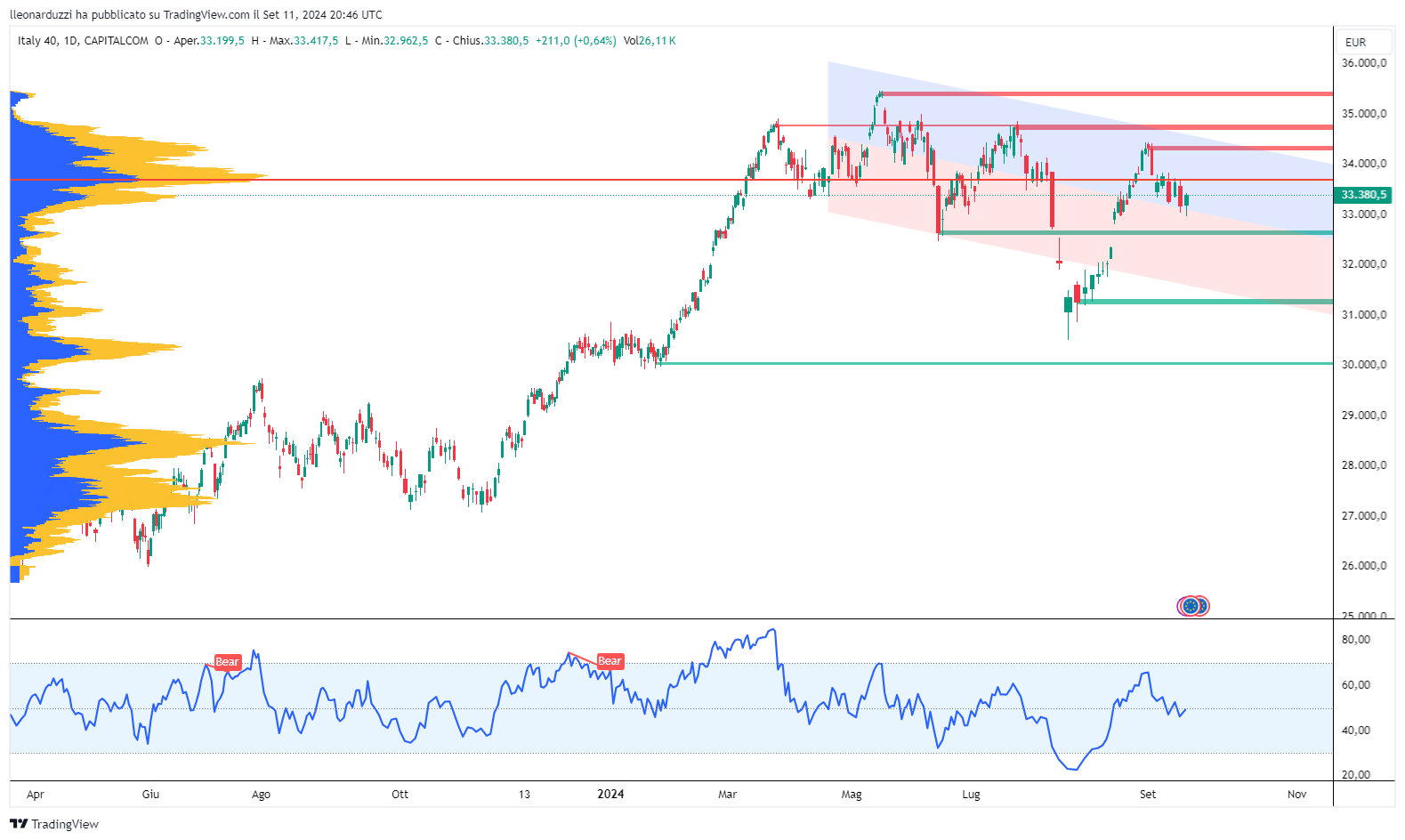The image size is (1405, 840).
Task: Click the bold 2024 label on time axis
Action: coord(610,795)
